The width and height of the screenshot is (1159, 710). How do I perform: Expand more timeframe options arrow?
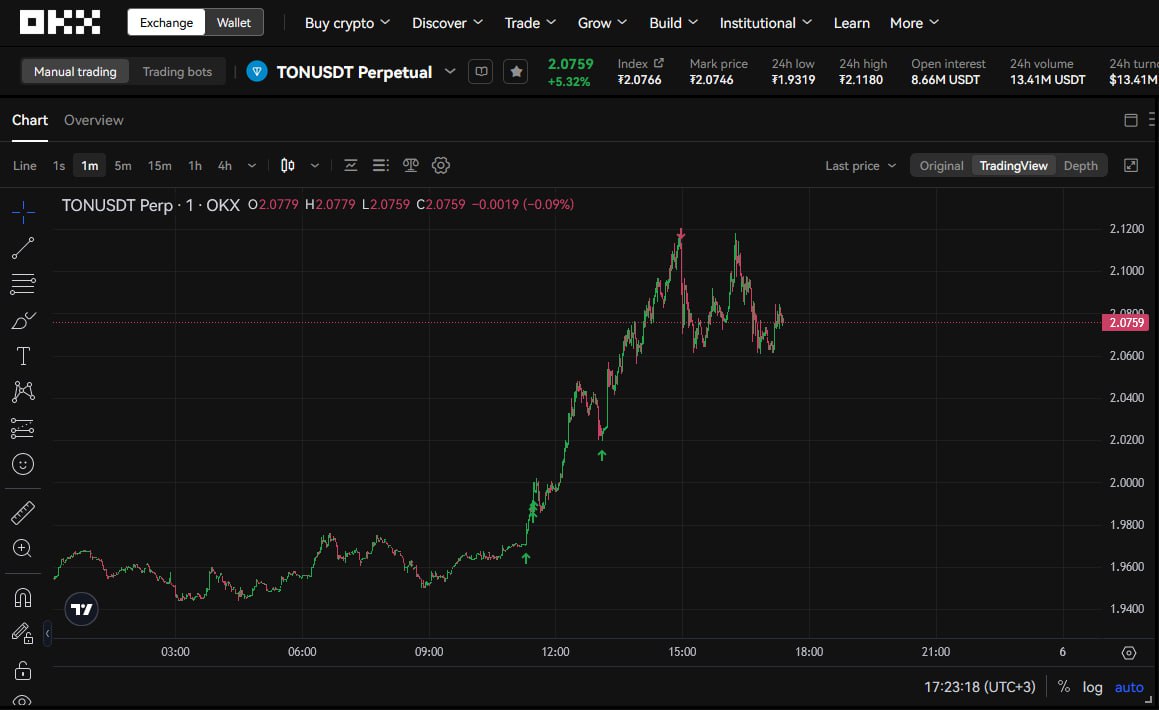click(x=252, y=165)
